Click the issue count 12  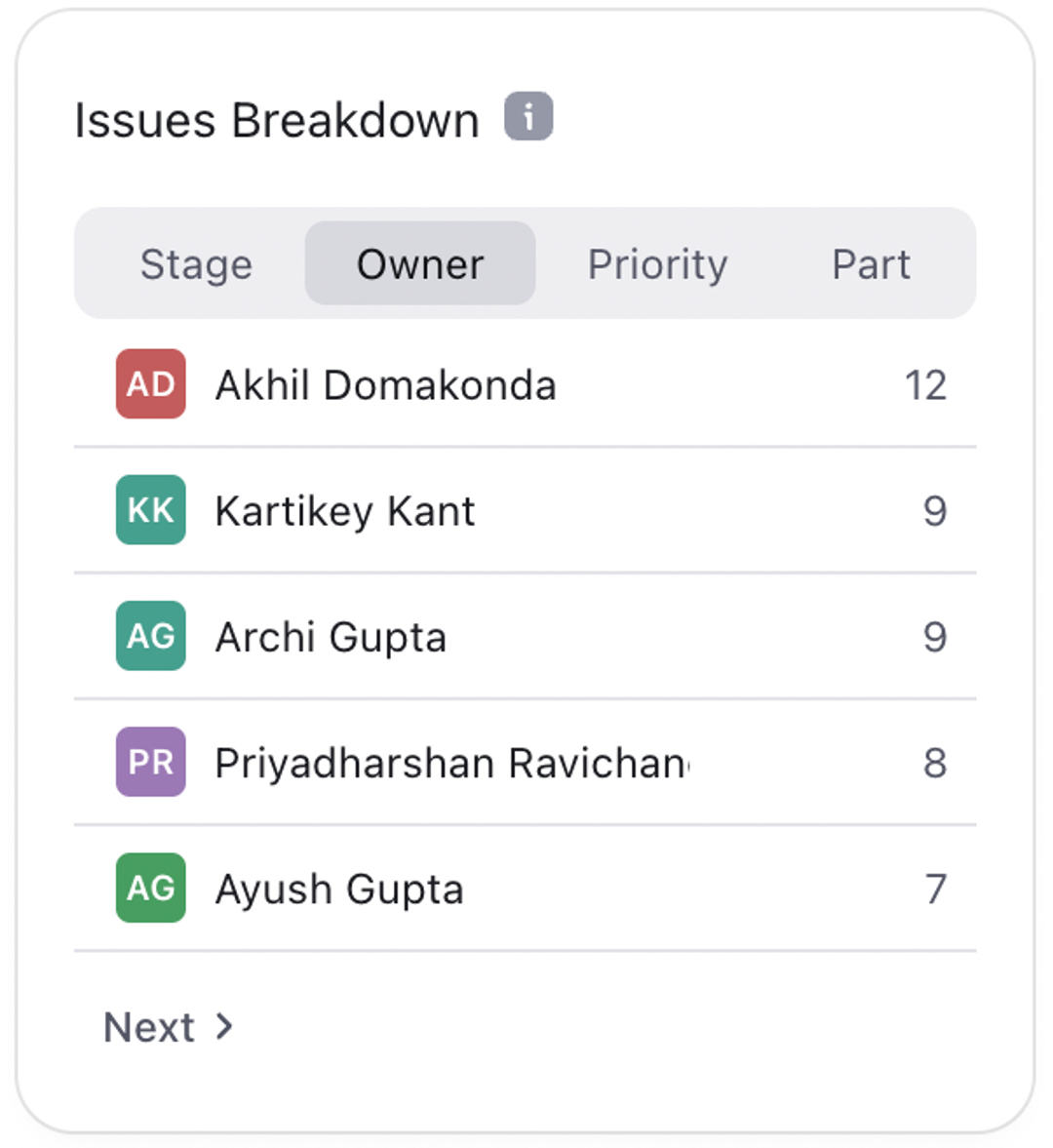[925, 385]
